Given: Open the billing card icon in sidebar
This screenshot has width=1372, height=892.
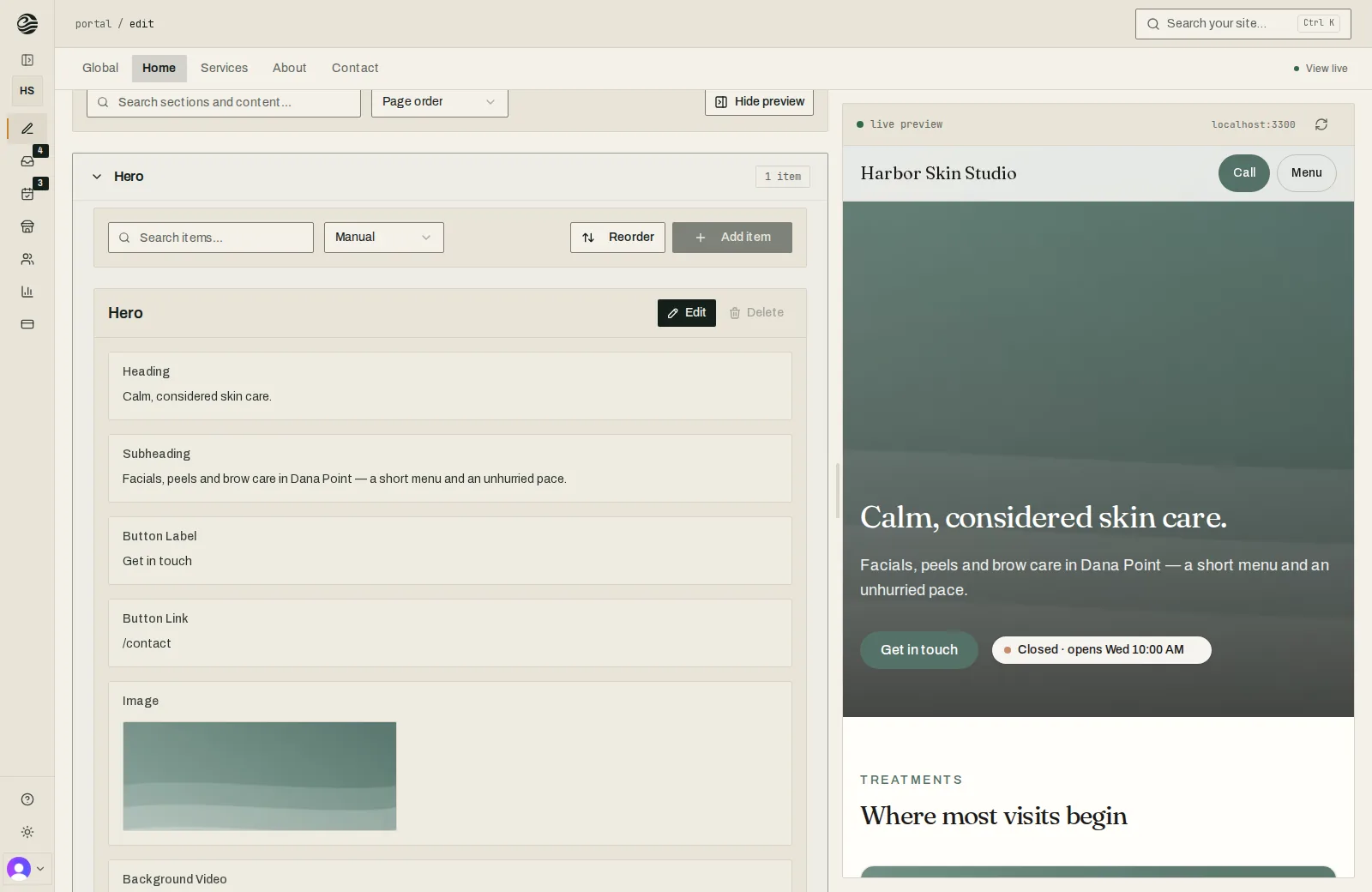Looking at the screenshot, I should click(x=27, y=324).
